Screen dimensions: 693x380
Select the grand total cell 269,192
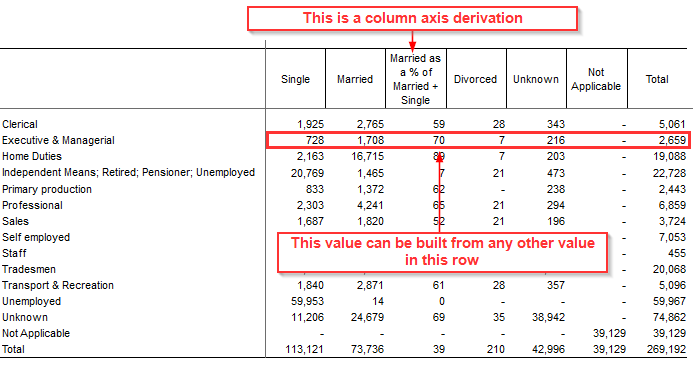coord(666,350)
